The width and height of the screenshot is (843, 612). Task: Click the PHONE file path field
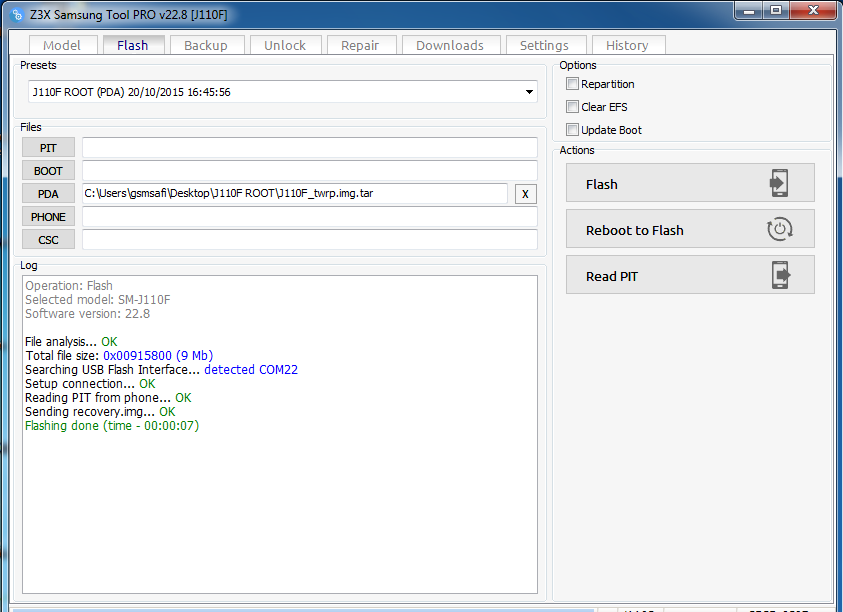click(310, 217)
